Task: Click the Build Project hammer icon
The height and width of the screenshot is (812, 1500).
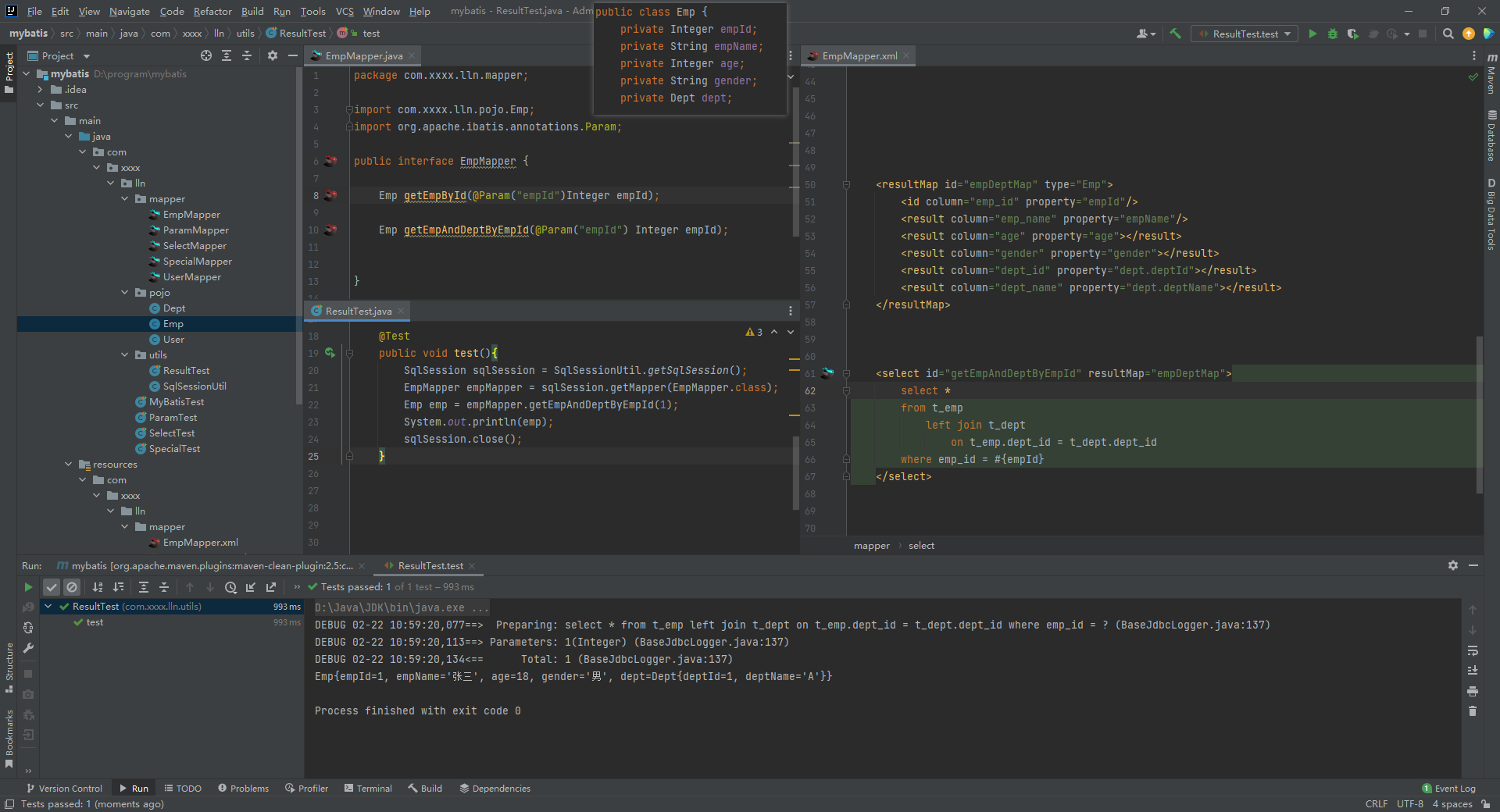Action: tap(1175, 34)
